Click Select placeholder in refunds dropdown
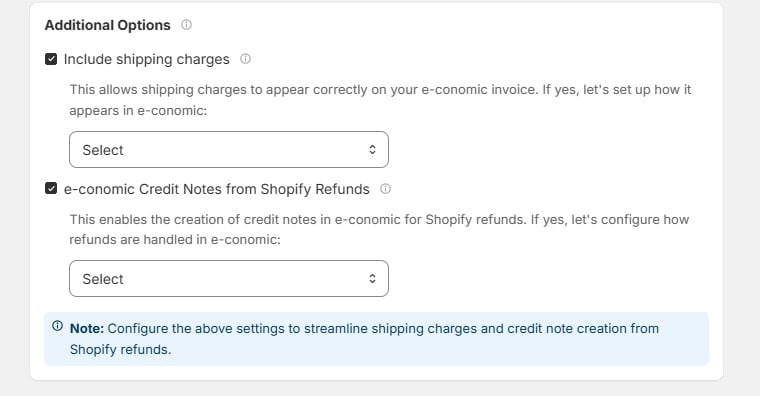This screenshot has height=396, width=760. (103, 279)
